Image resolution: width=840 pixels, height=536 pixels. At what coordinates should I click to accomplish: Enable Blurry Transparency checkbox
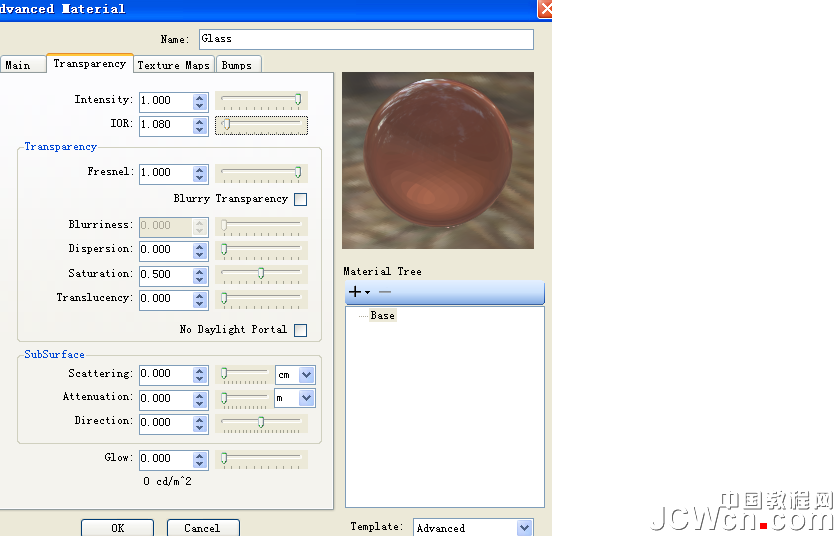coord(301,199)
